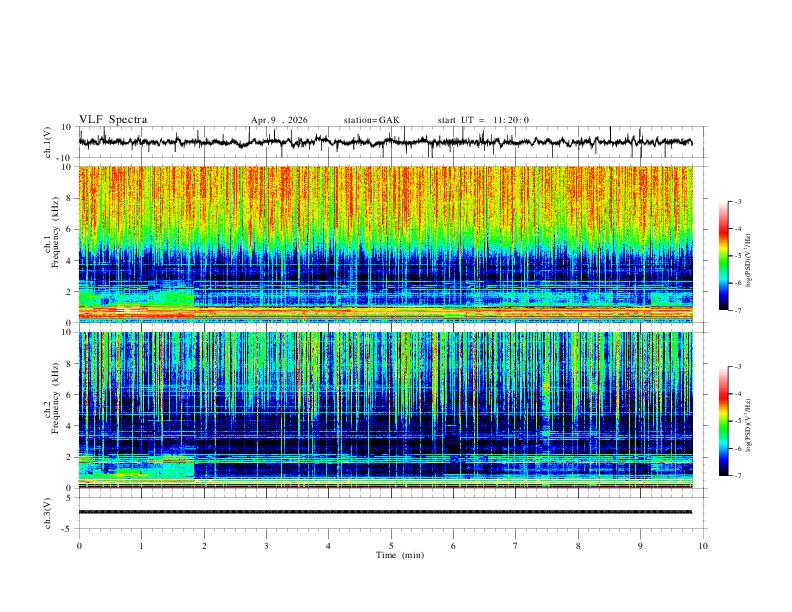The height and width of the screenshot is (612, 792).
Task: Click the log(PSD) label beside ch.1 colorbar
Action: click(x=749, y=260)
